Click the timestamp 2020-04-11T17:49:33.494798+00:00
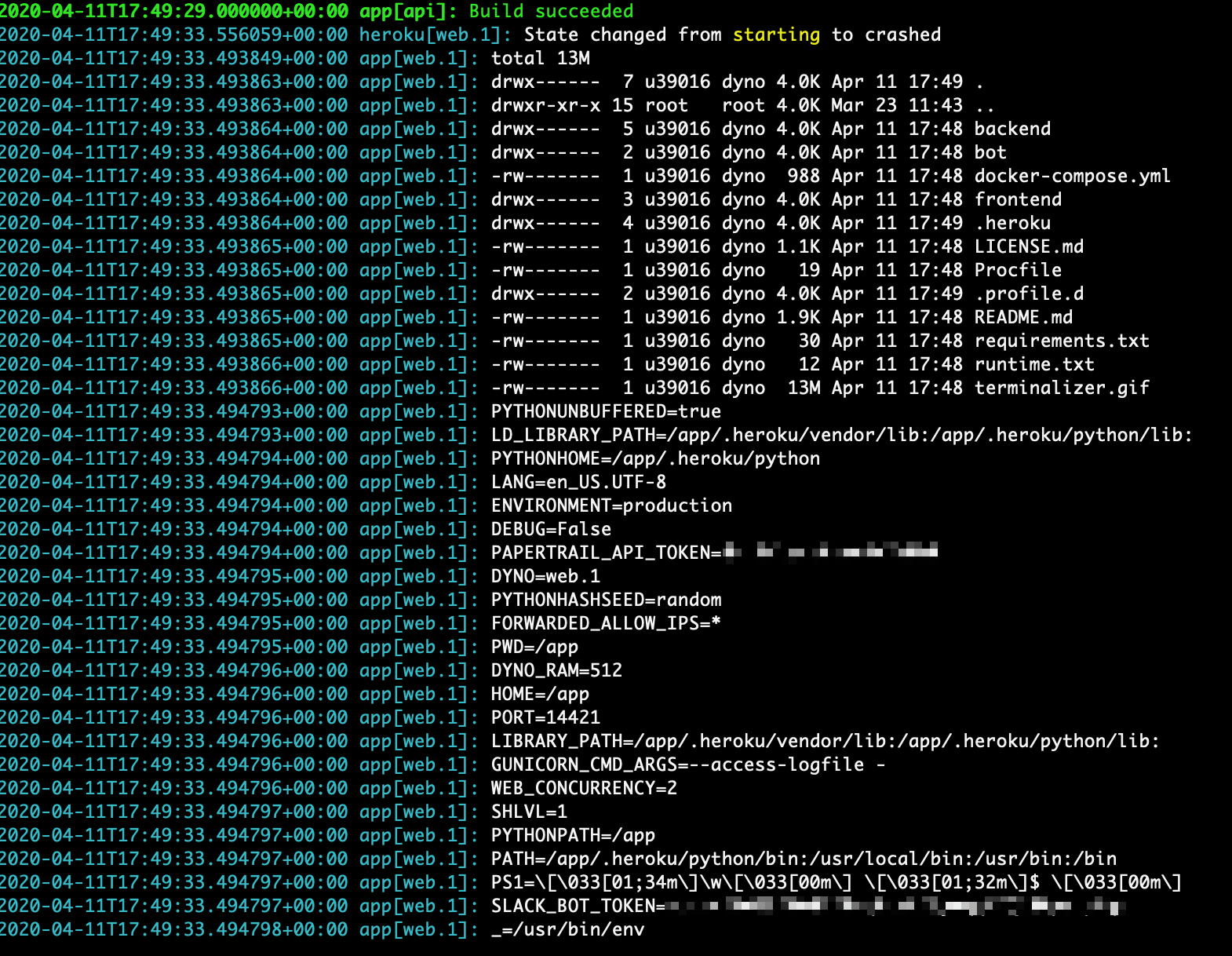Image resolution: width=1232 pixels, height=956 pixels. pyautogui.click(x=174, y=929)
